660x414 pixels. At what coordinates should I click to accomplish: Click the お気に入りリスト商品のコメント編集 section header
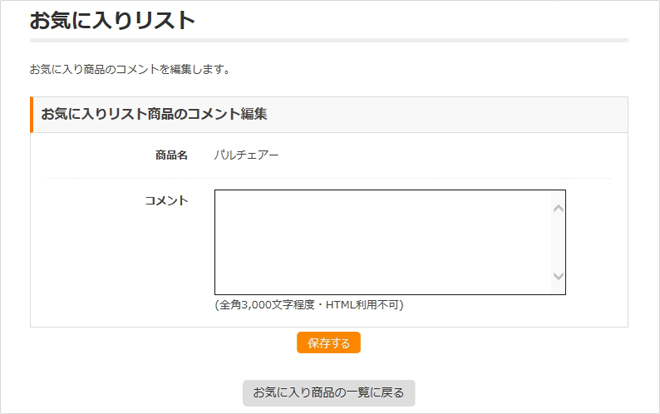[154, 114]
